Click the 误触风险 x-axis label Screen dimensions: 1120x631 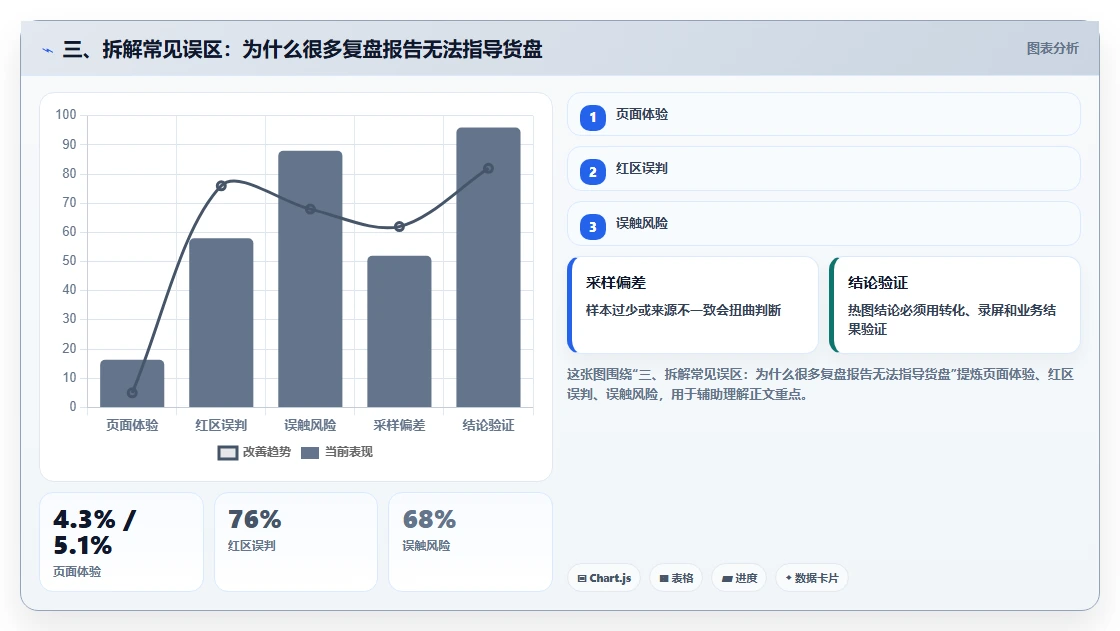click(x=310, y=425)
